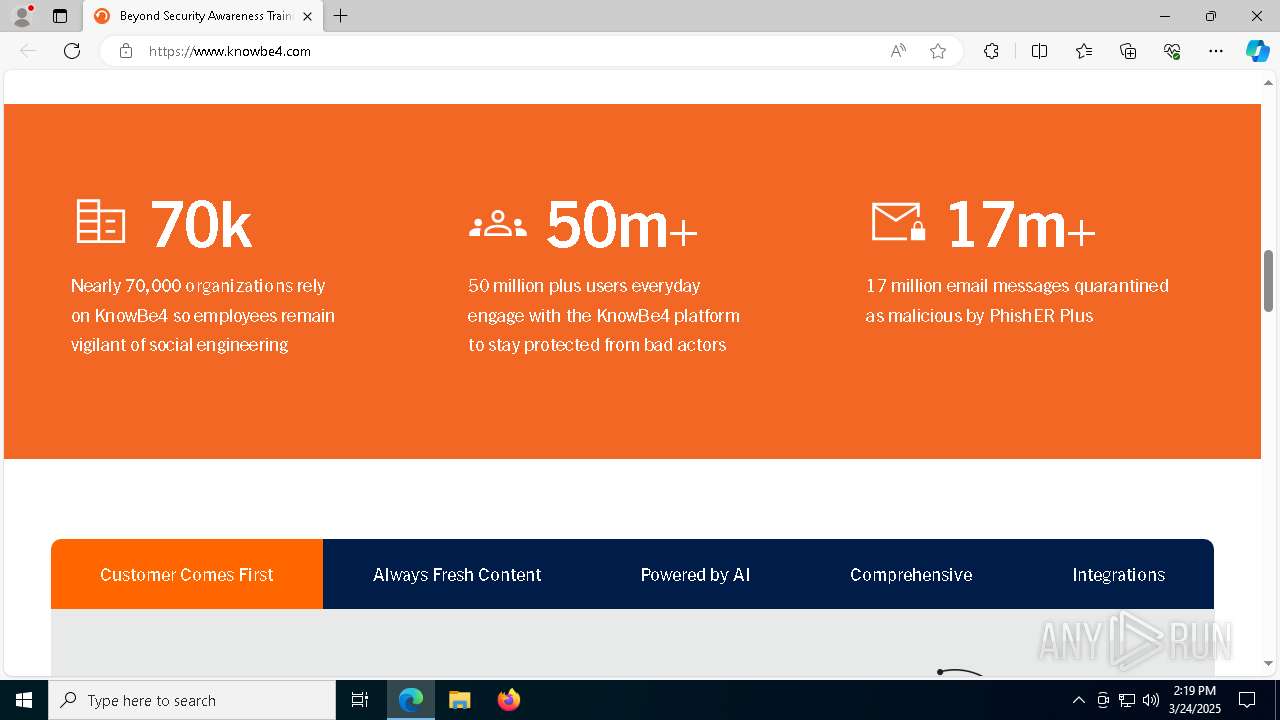
Task: Click the taskbar search box
Action: pyautogui.click(x=192, y=700)
